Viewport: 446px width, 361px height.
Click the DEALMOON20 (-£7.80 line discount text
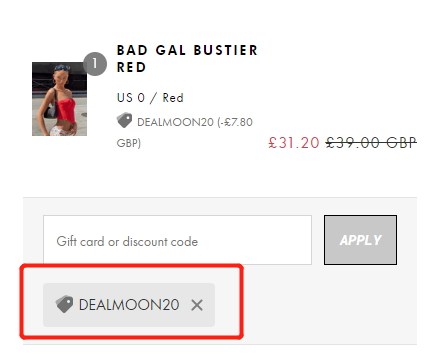(195, 122)
